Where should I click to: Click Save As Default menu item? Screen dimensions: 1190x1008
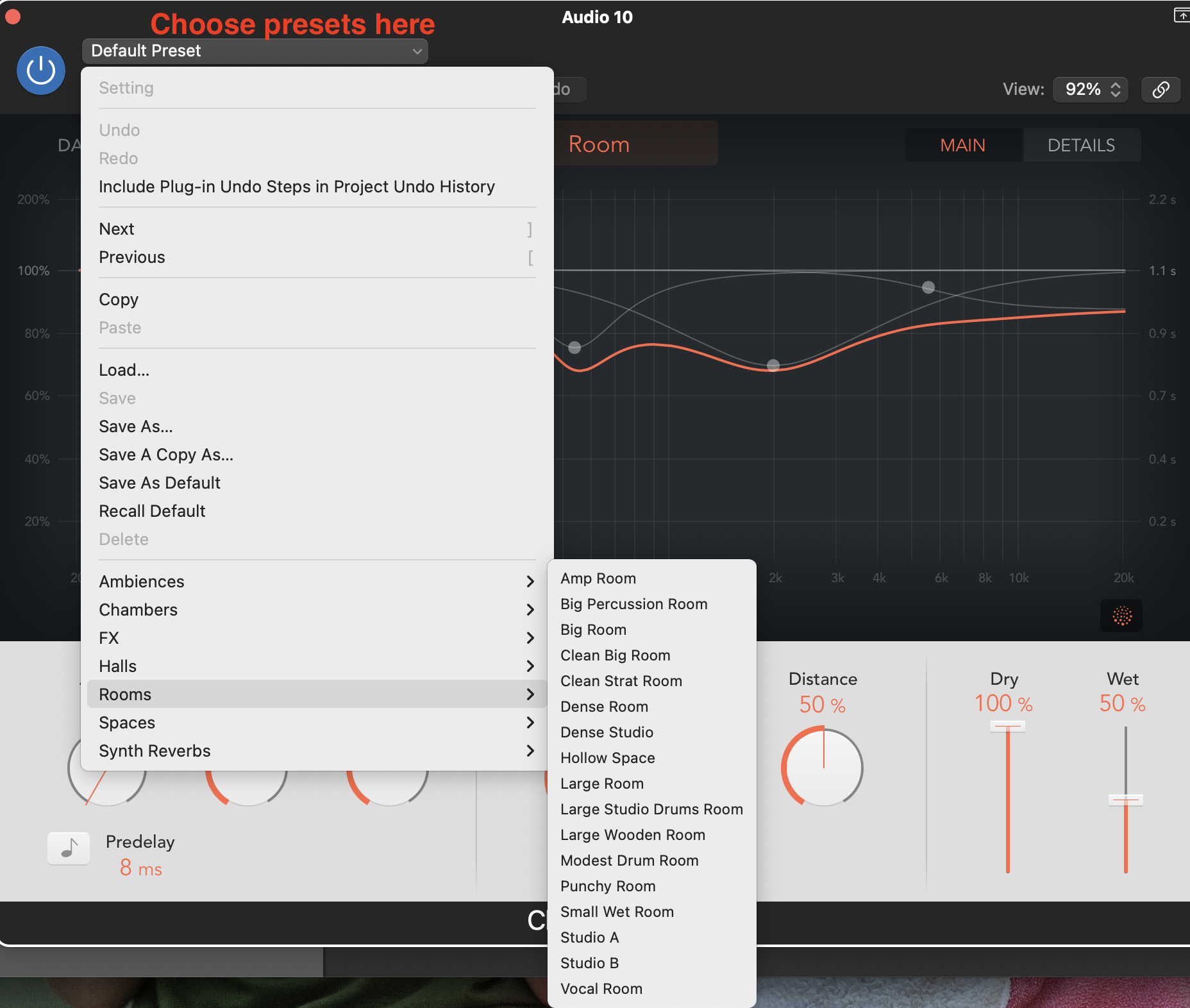(160, 483)
